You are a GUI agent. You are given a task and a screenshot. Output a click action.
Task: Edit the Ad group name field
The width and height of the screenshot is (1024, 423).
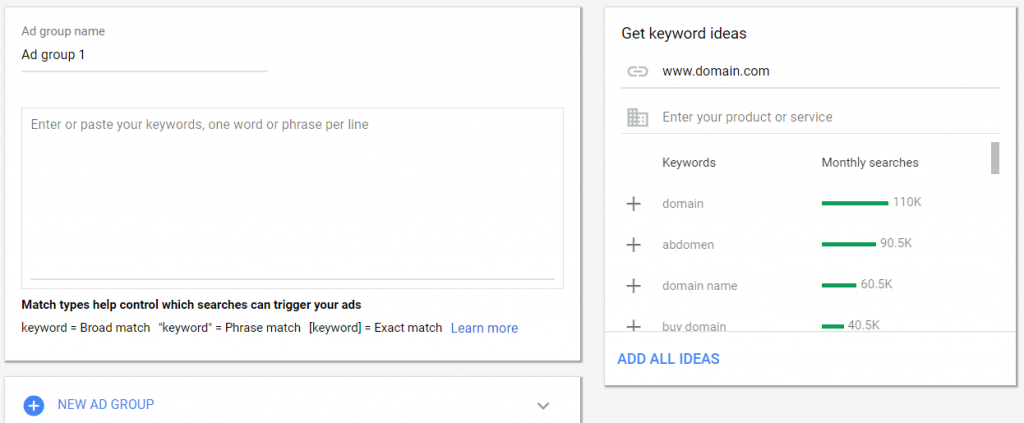pos(144,56)
